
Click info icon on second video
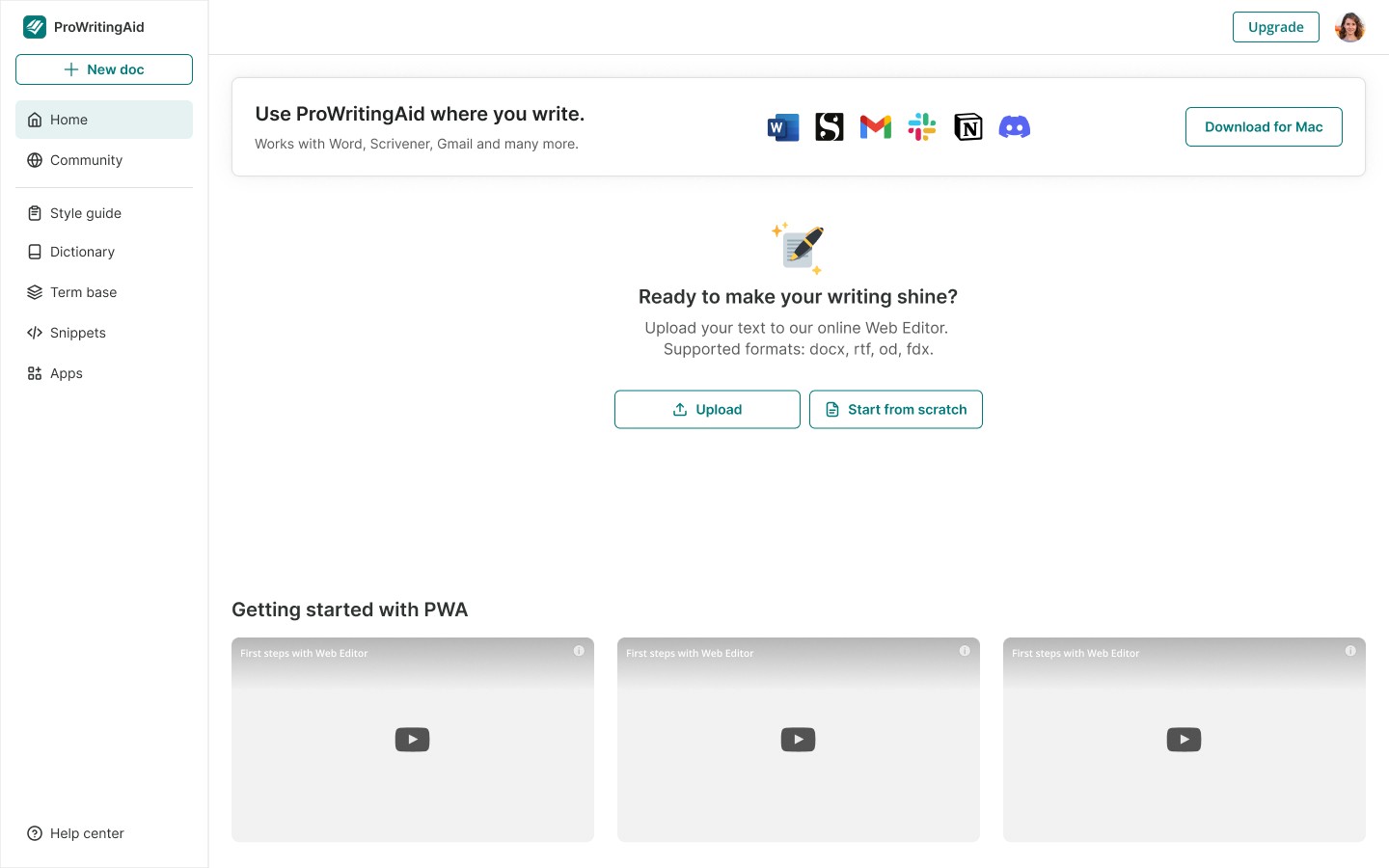965,651
